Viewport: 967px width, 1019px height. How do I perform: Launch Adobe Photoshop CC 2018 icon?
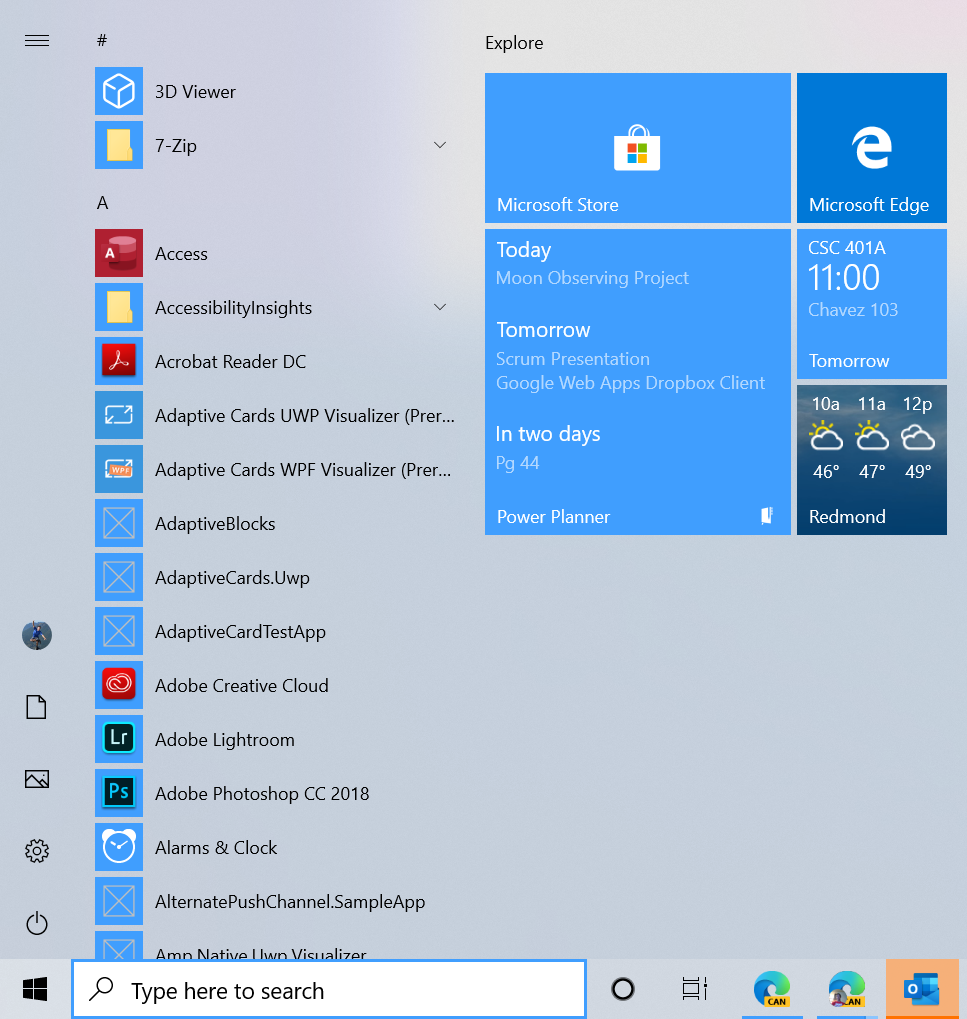[119, 792]
